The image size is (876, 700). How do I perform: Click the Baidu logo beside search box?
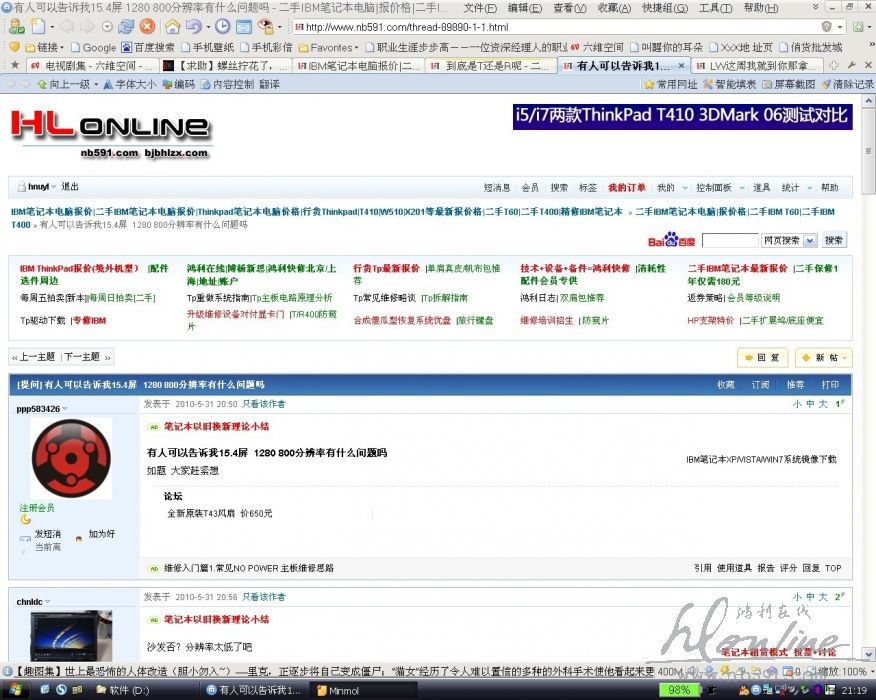point(670,240)
